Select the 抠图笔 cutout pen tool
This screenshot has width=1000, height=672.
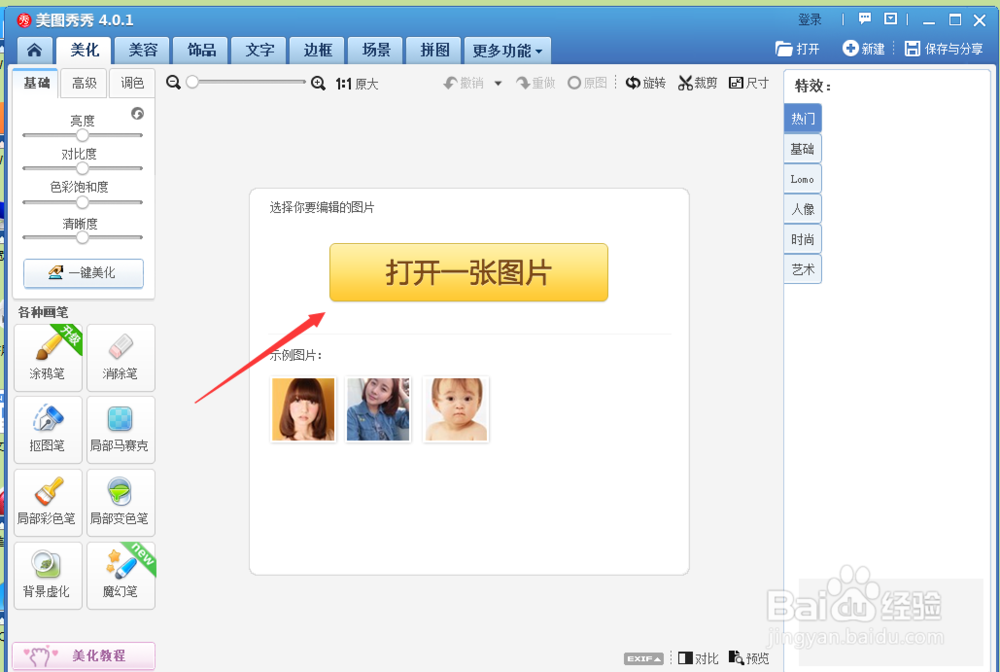(48, 430)
